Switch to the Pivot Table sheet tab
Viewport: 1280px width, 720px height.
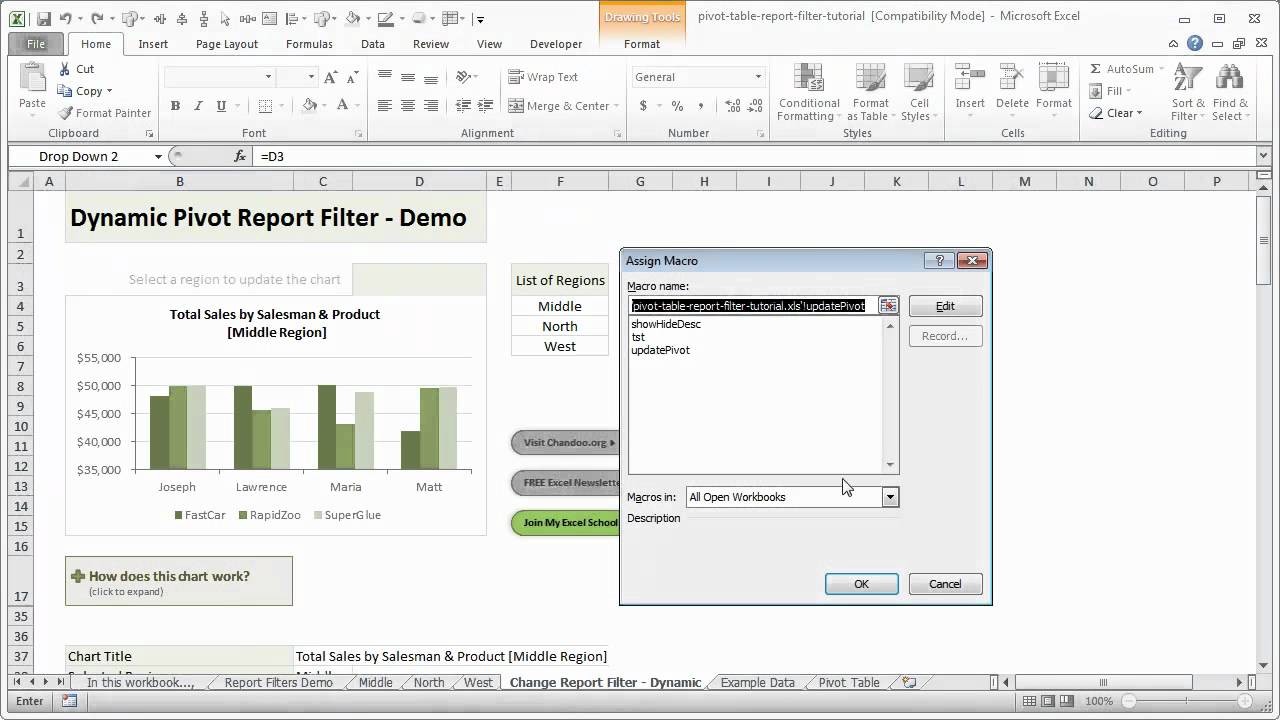[849, 682]
